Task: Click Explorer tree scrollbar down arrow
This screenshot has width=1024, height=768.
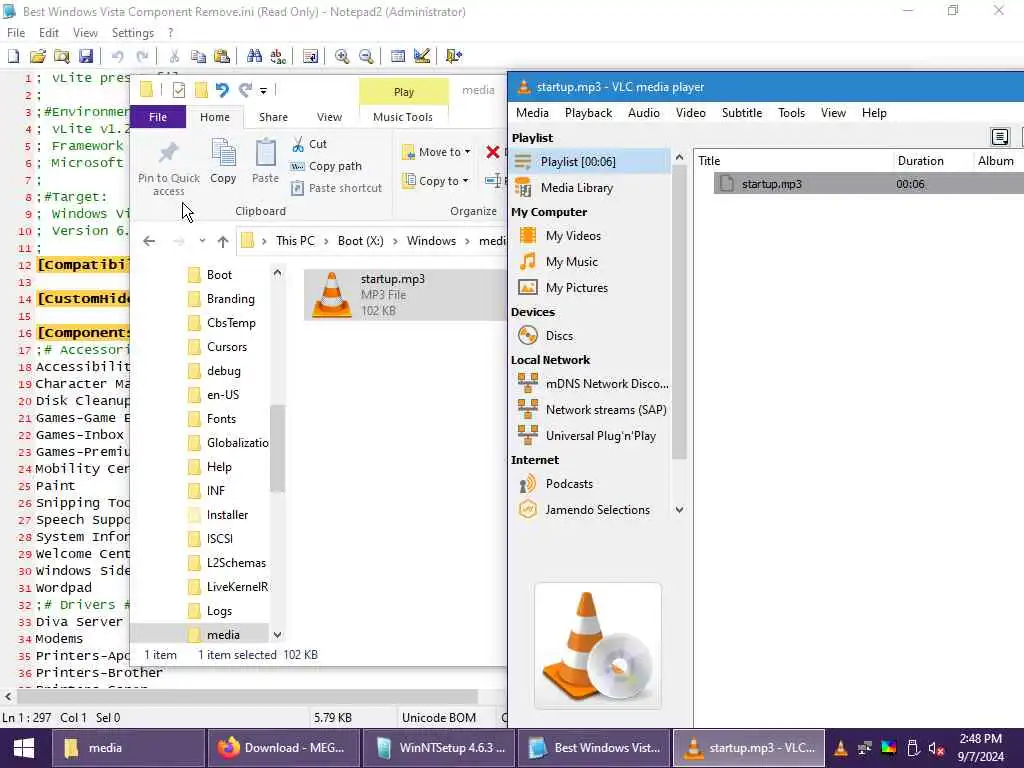Action: (x=278, y=635)
